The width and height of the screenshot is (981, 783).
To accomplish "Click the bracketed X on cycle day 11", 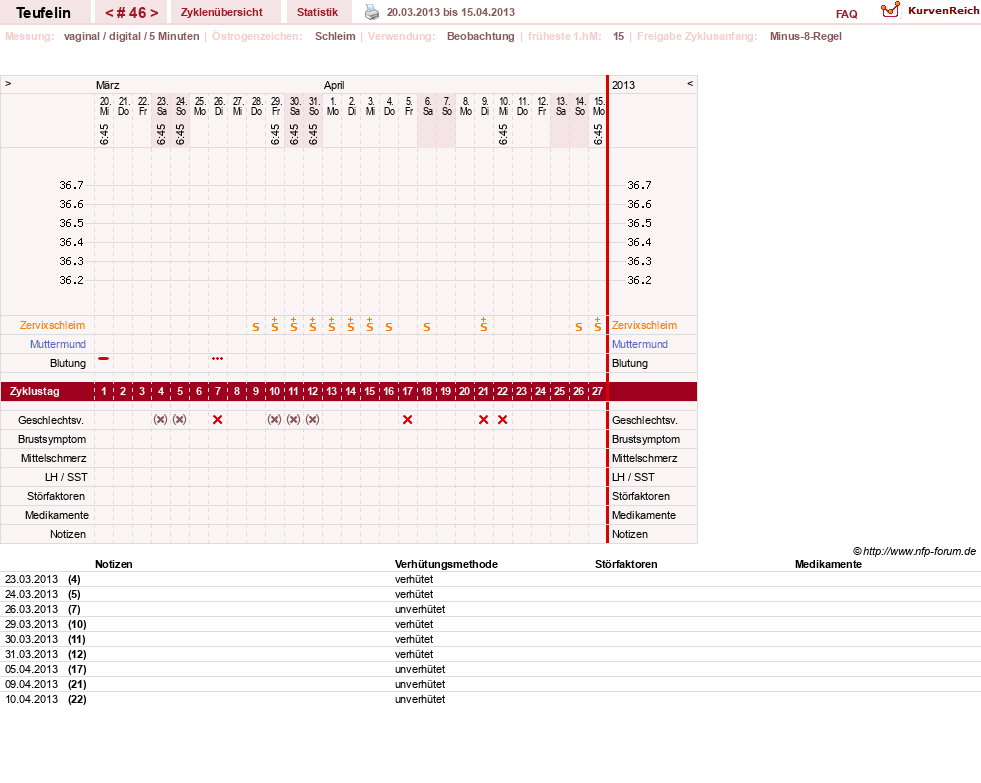I will 293,420.
